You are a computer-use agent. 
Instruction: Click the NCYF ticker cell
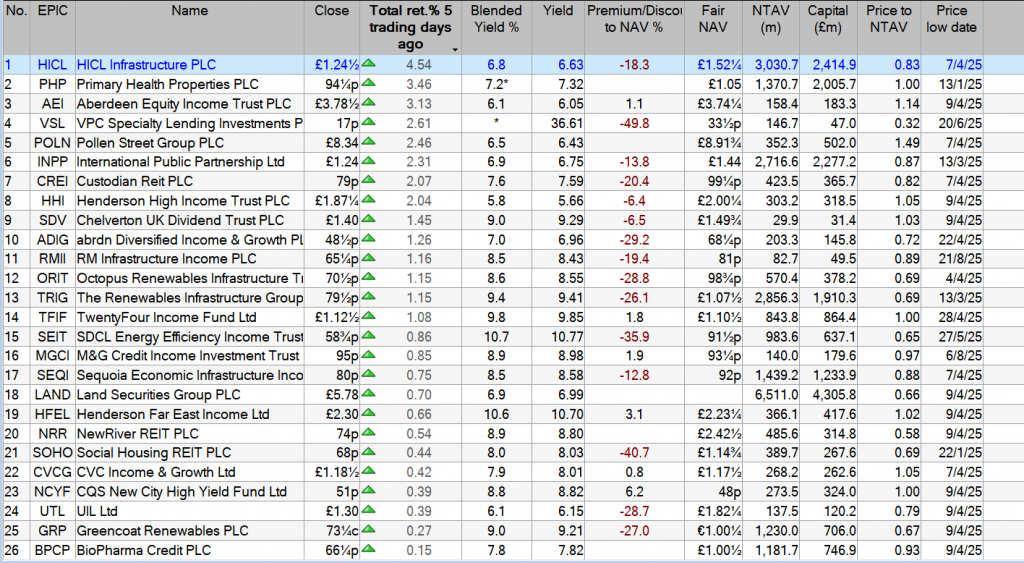[x=52, y=492]
